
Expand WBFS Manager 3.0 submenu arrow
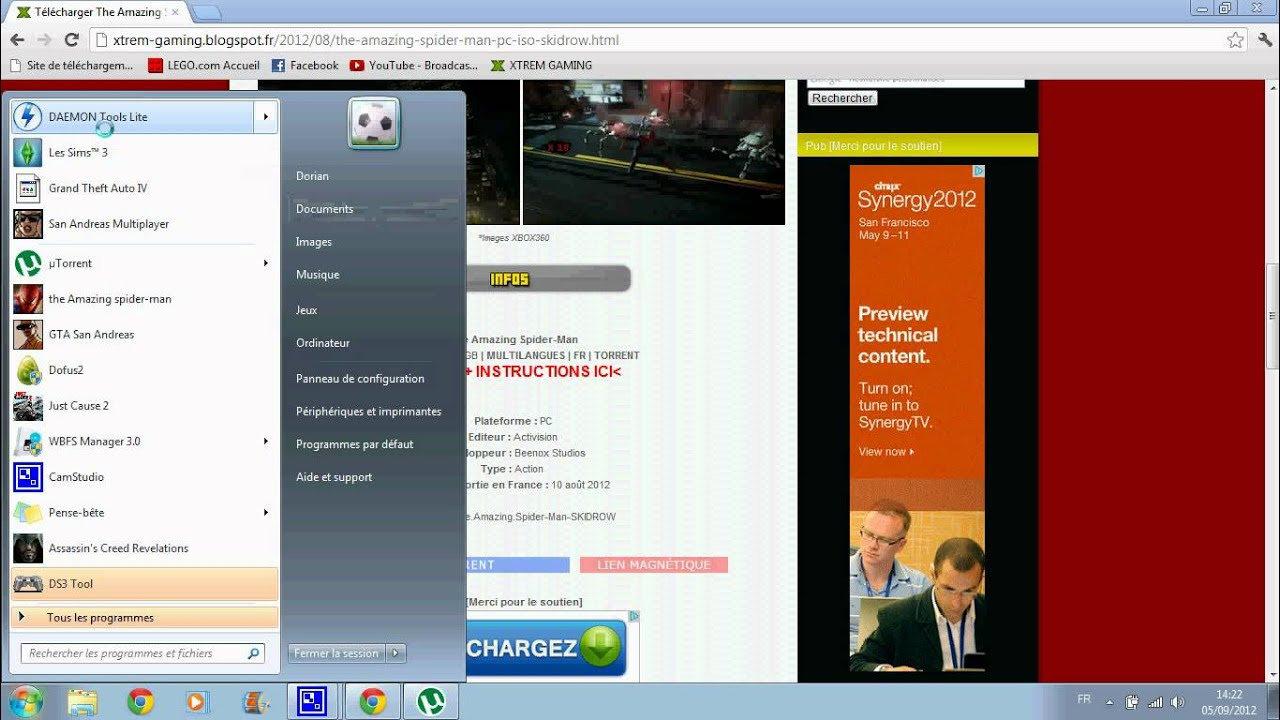[x=266, y=441]
